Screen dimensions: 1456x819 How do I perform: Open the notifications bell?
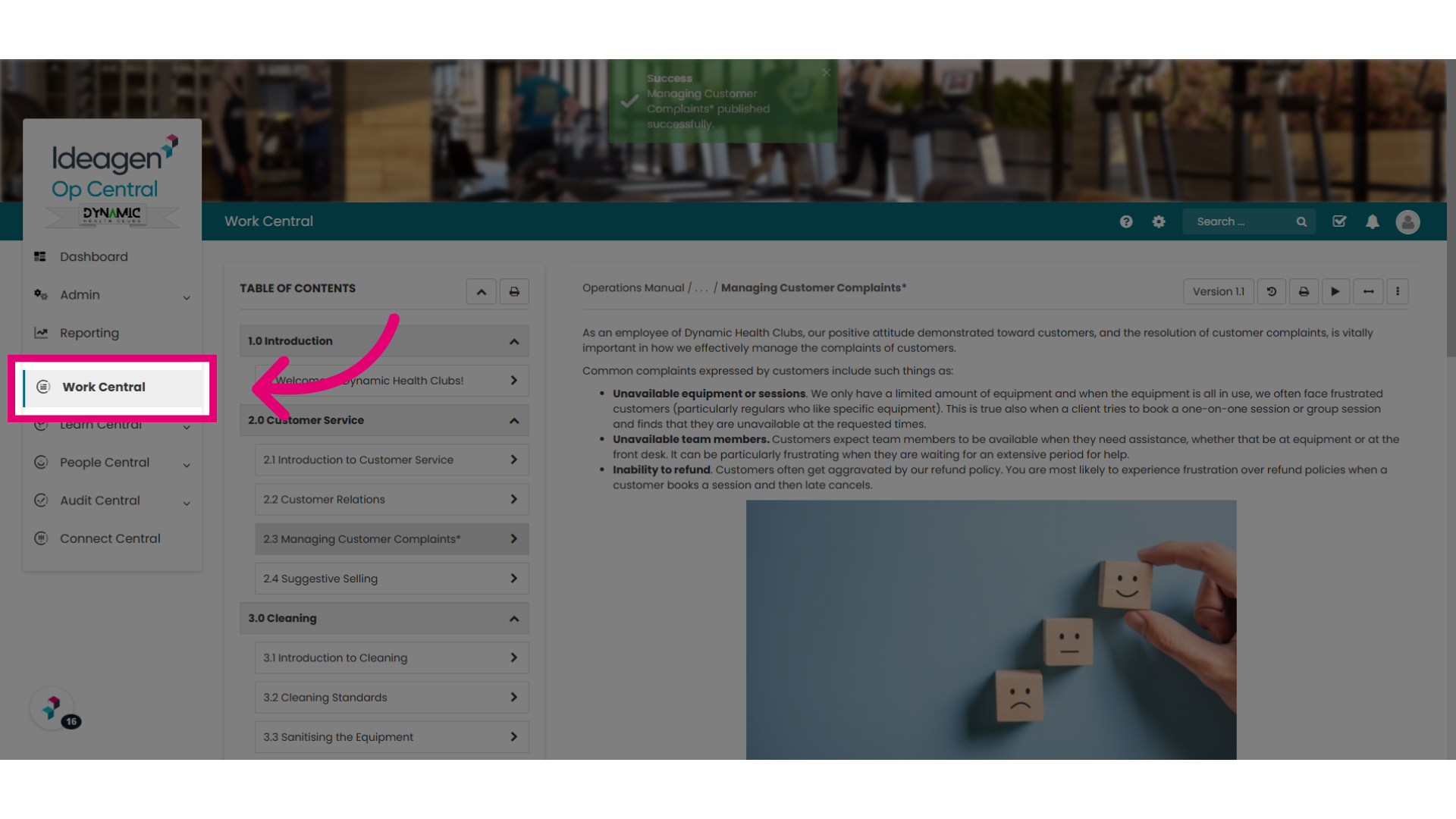tap(1373, 221)
